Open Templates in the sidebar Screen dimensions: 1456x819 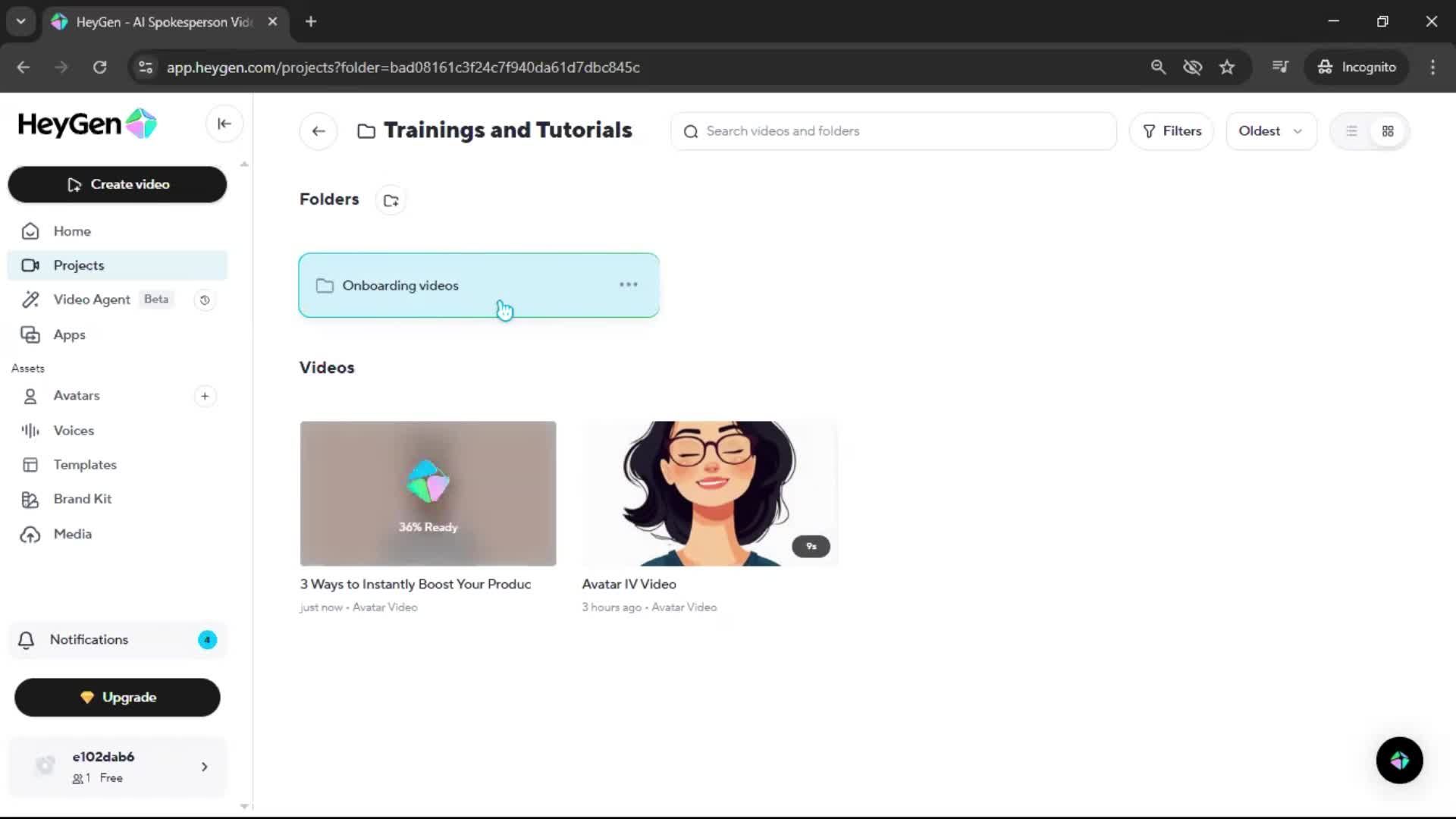pos(84,465)
